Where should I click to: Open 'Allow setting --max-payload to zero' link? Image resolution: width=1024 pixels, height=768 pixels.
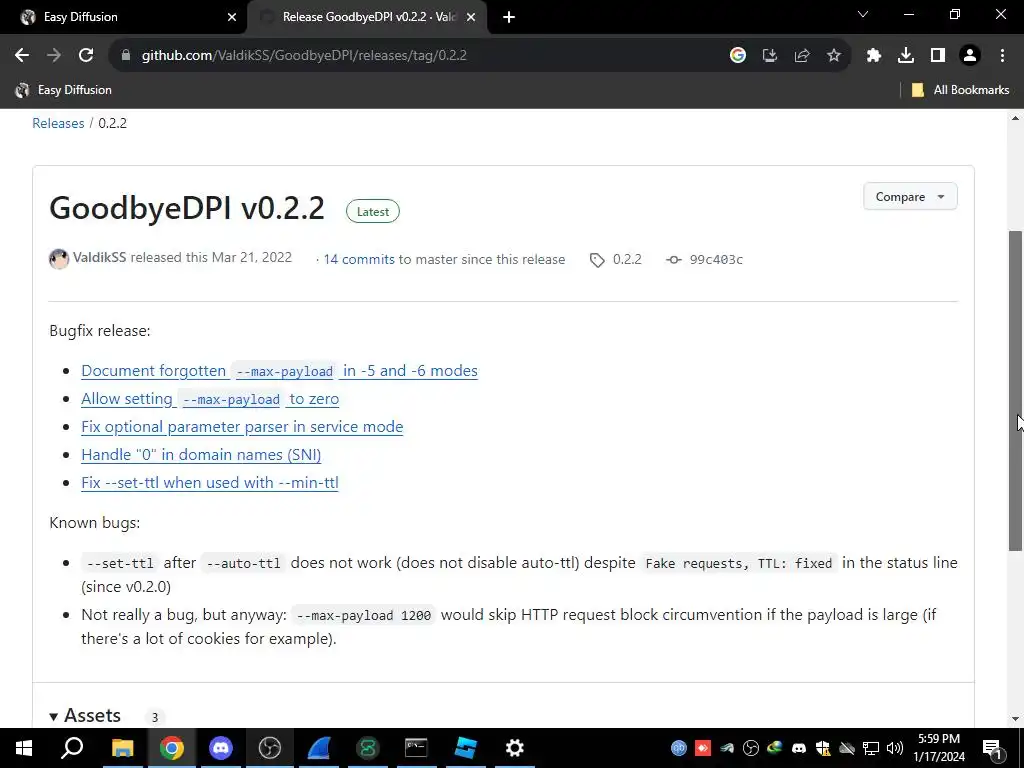pyautogui.click(x=210, y=399)
